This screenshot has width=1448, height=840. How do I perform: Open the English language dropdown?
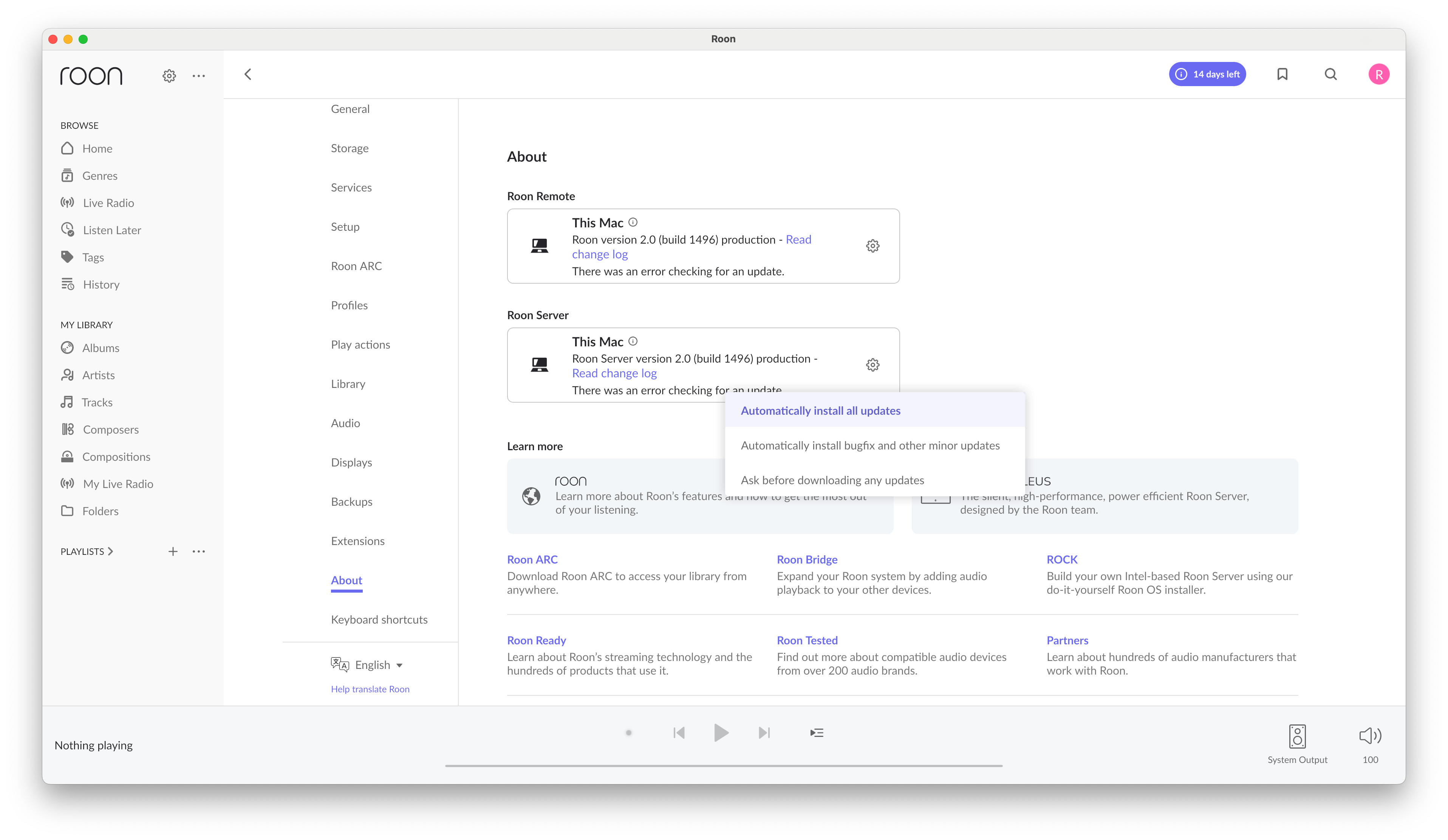367,665
